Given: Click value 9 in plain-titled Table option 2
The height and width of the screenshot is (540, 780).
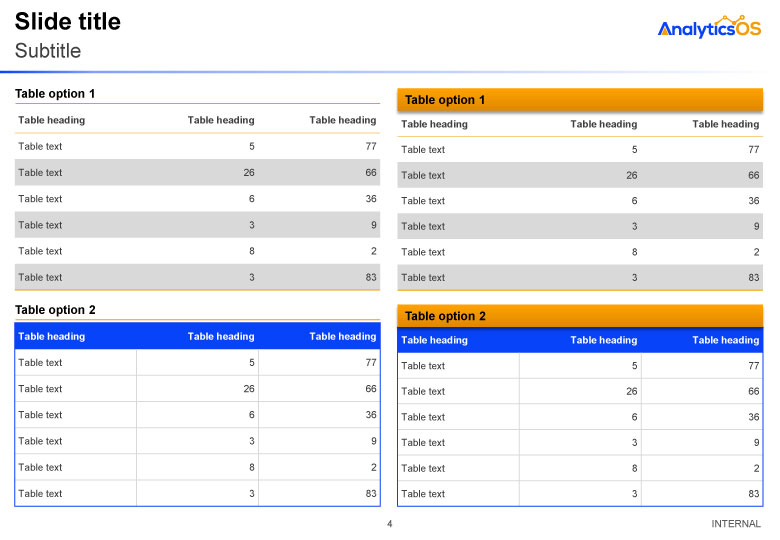Looking at the screenshot, I should pyautogui.click(x=374, y=441).
